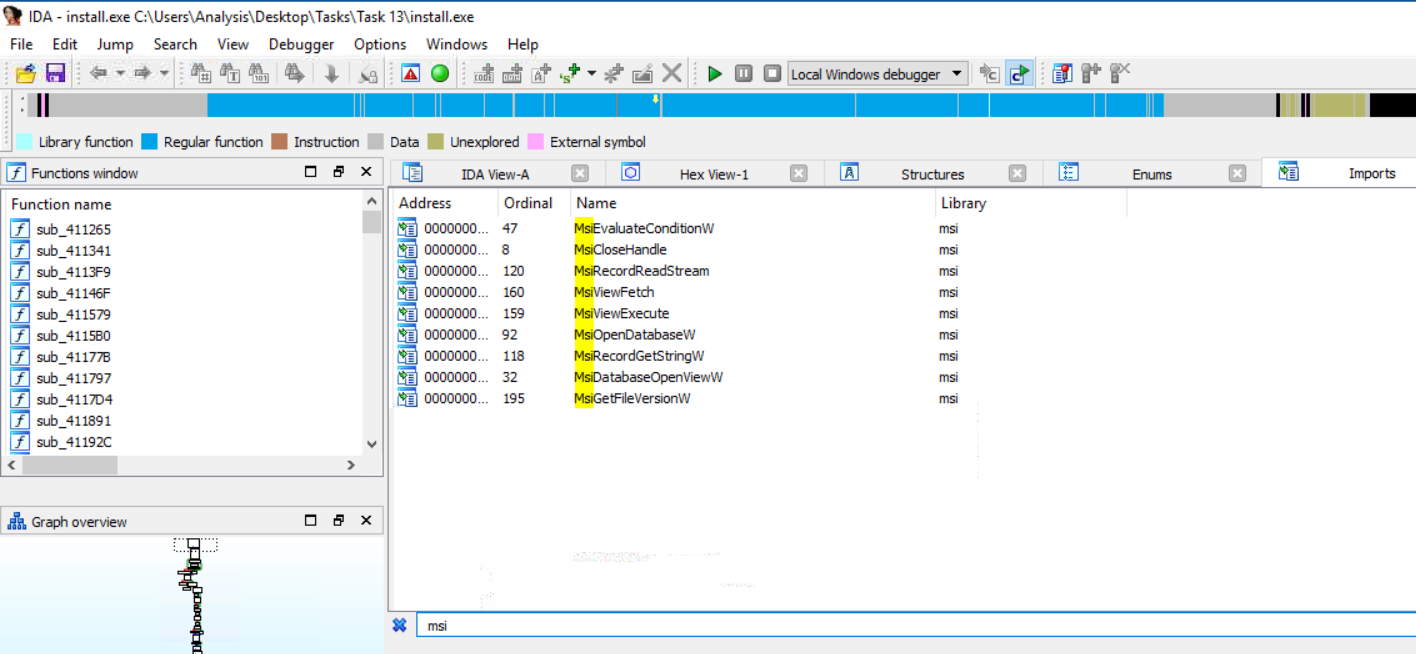Open the Debugger menu
1416x654 pixels.
coord(301,44)
